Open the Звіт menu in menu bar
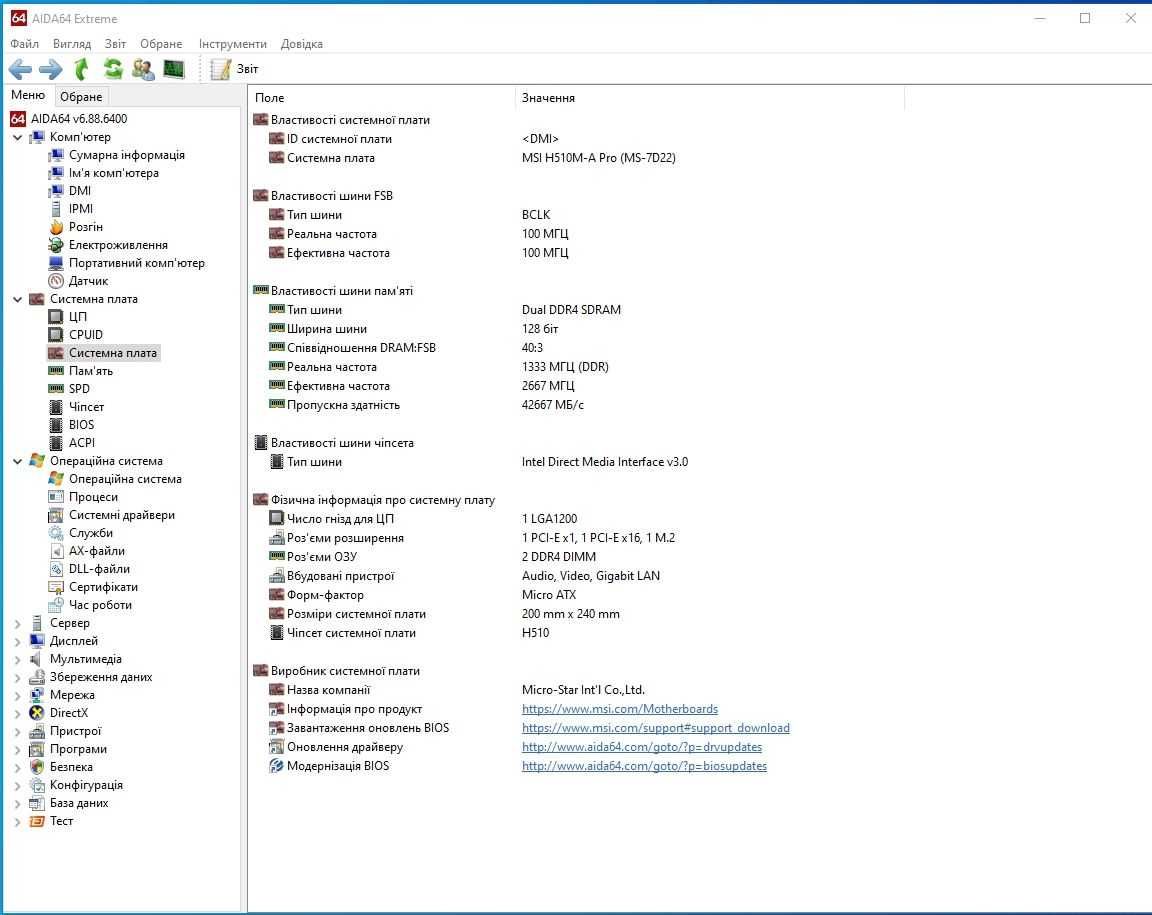1152x915 pixels. click(115, 44)
